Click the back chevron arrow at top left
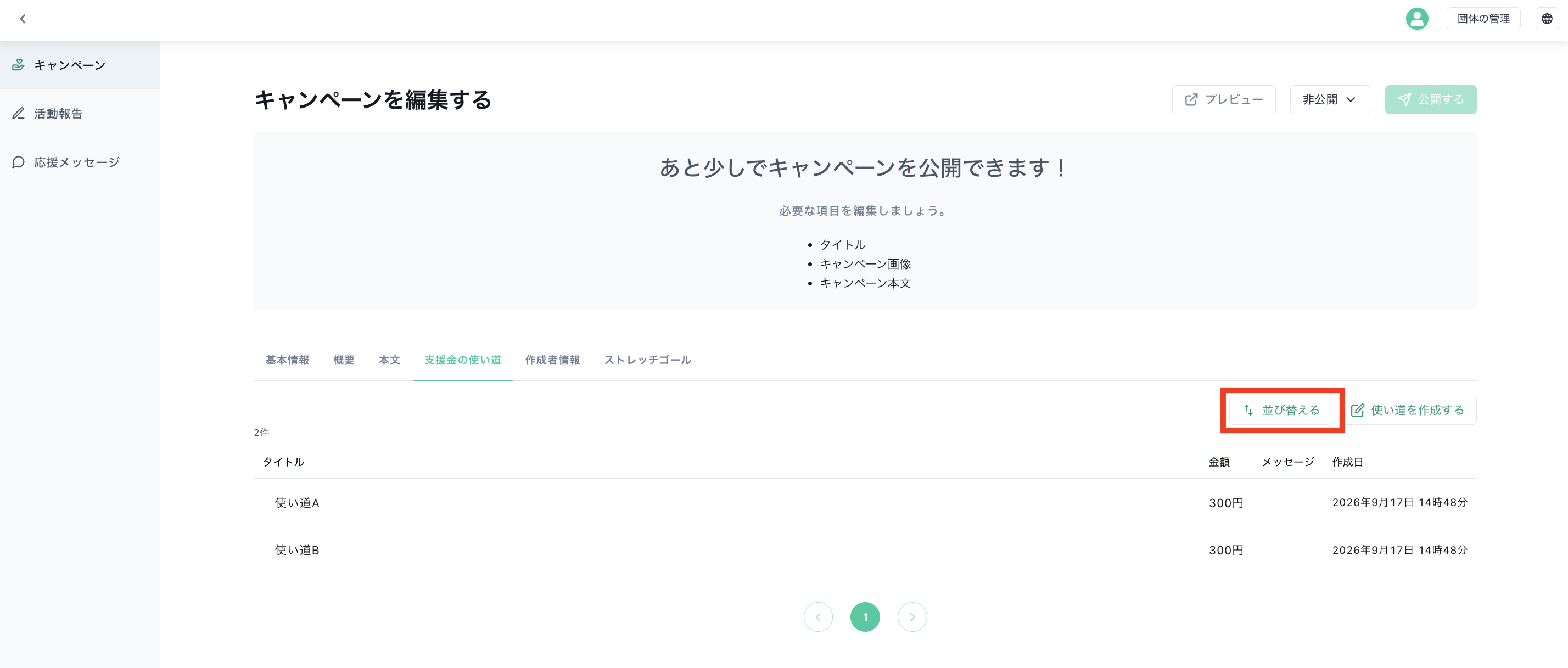1568x668 pixels. click(x=23, y=19)
